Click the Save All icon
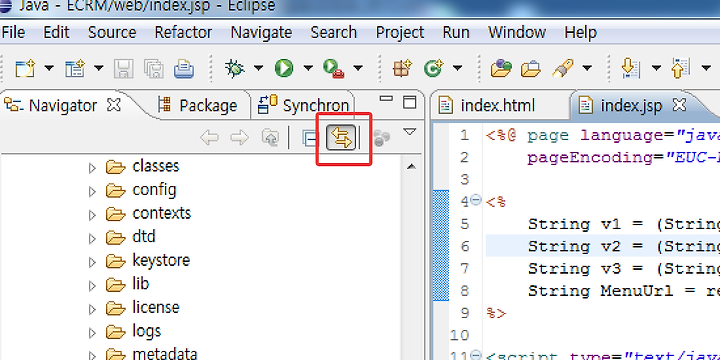 point(153,69)
